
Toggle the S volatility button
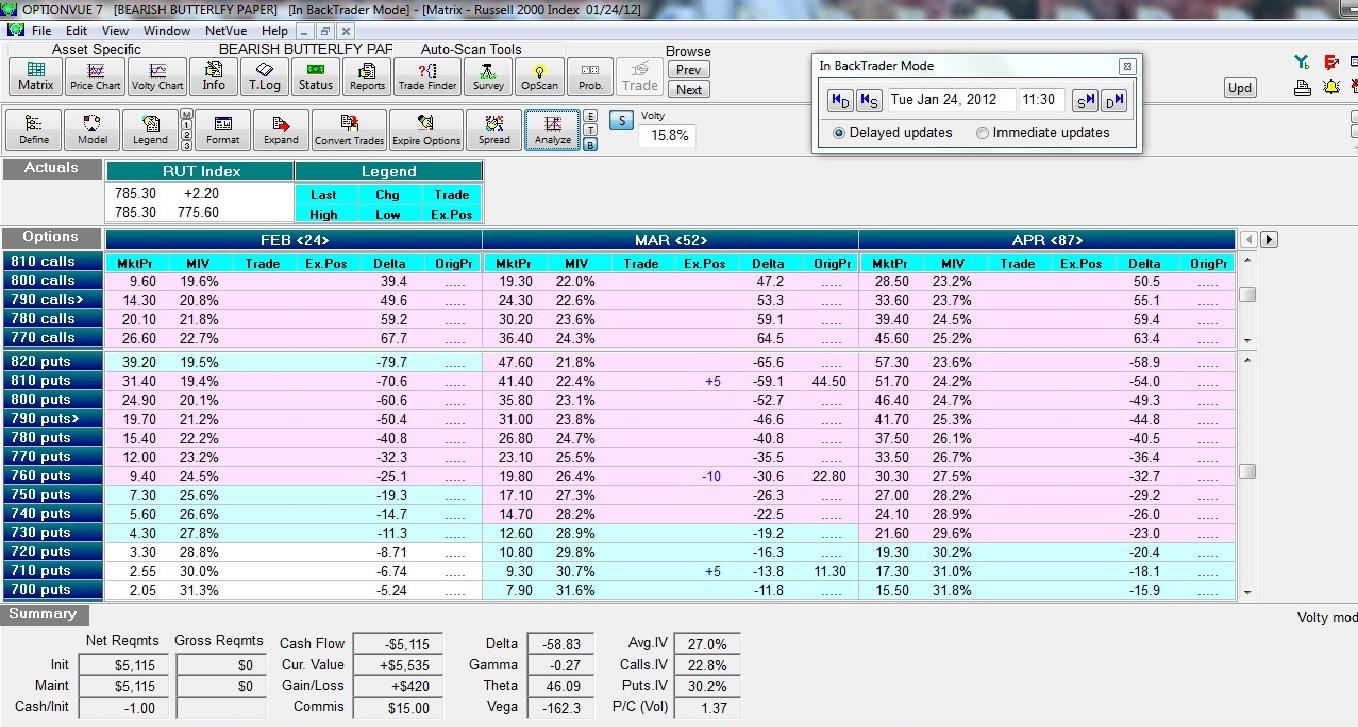[x=621, y=121]
